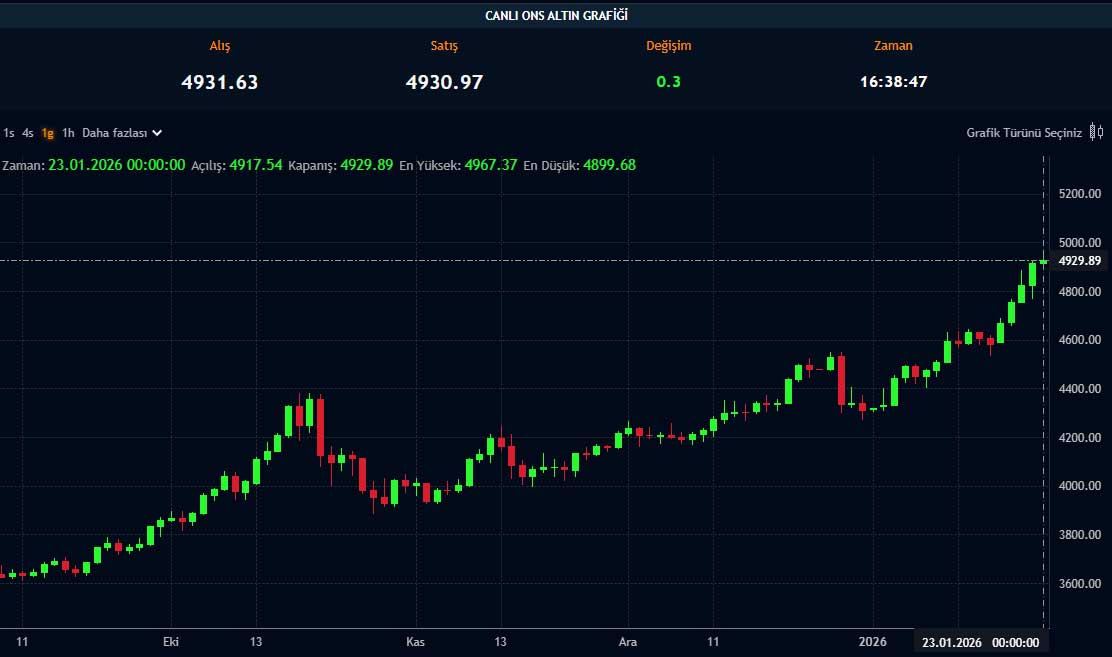Switch to the 1s timeframe
The width and height of the screenshot is (1112, 657).
tap(9, 132)
